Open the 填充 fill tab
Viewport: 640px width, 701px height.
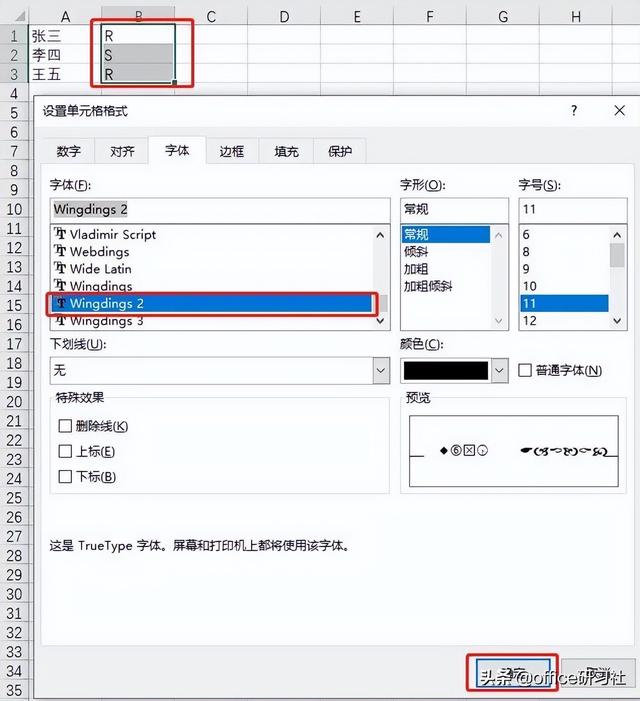286,152
